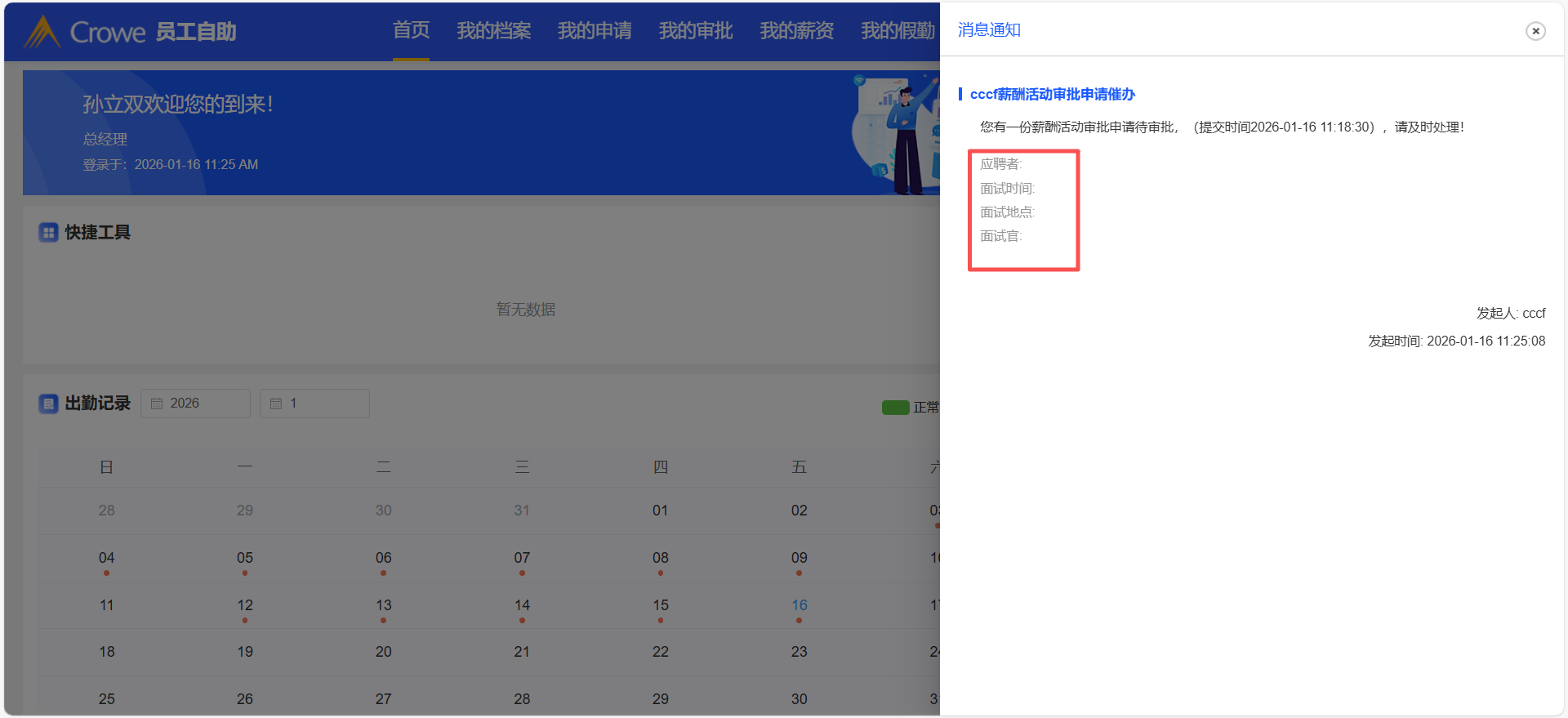Click the Crowe logo icon
The image size is (1568, 718).
(42, 32)
